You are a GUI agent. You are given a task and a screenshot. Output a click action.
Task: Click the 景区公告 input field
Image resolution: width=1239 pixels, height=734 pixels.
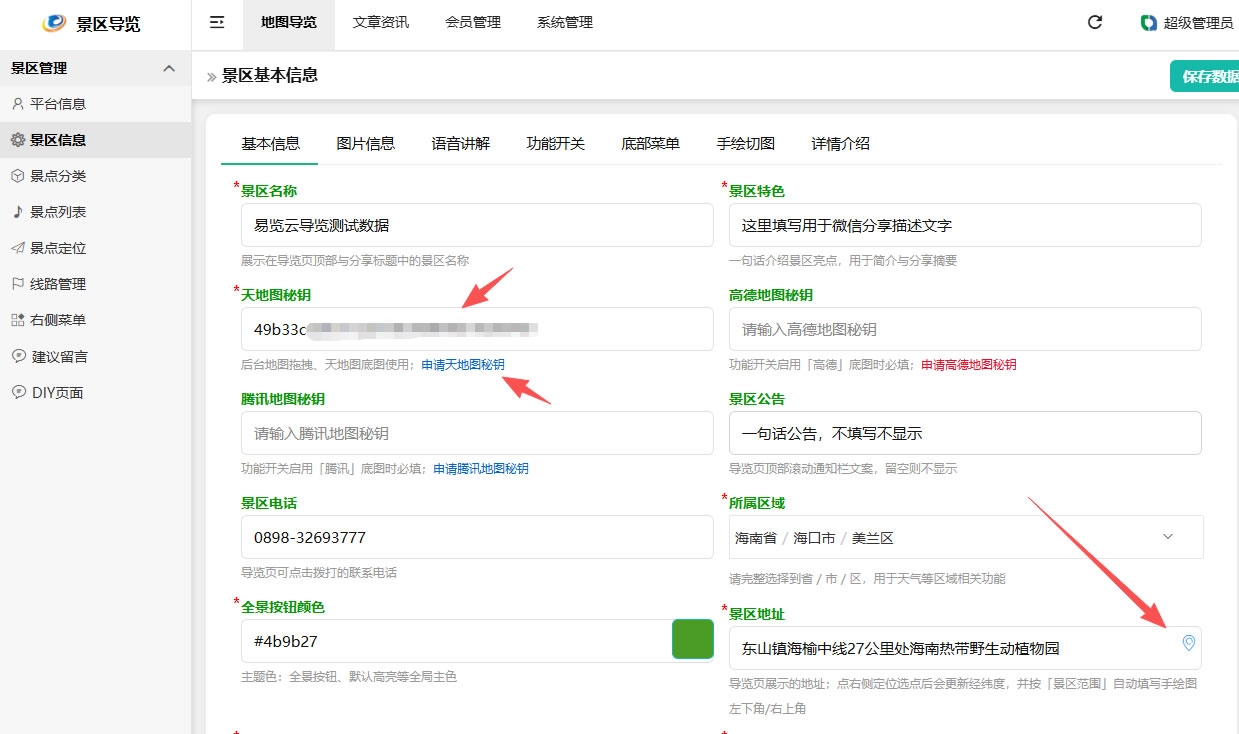[965, 433]
